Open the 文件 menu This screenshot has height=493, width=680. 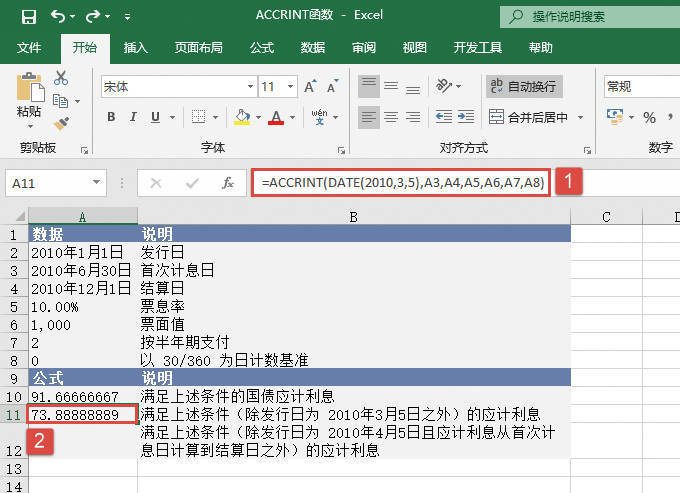pos(29,47)
